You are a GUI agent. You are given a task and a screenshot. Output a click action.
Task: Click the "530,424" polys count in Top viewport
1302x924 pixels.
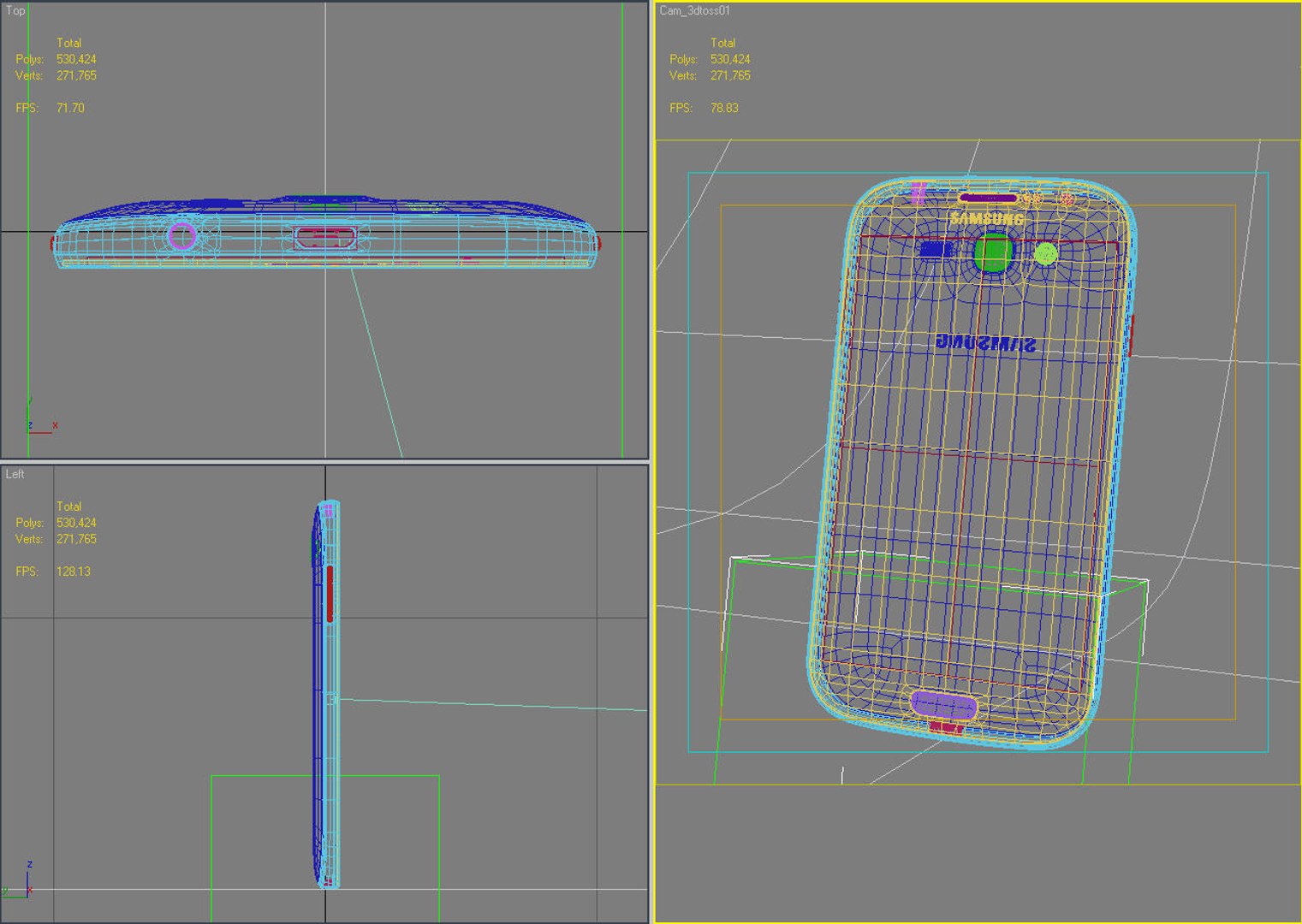[x=76, y=59]
